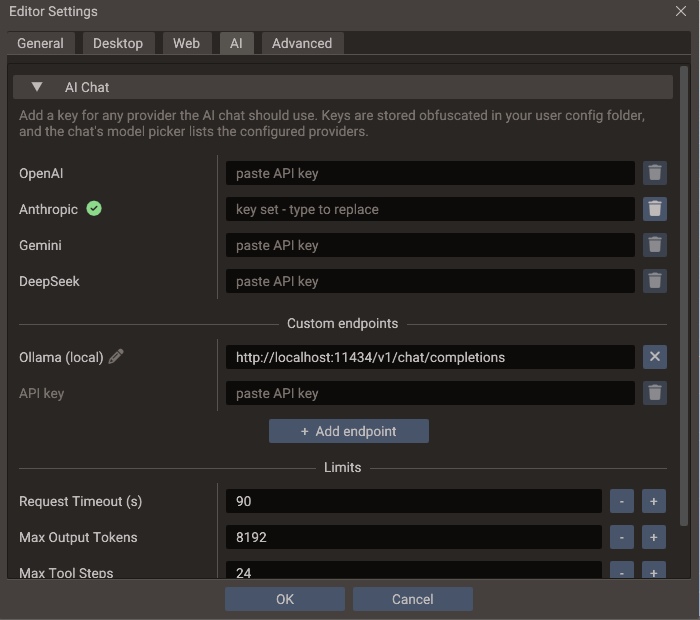
Task: Click the Anthropic provider label
Action: click(x=48, y=209)
